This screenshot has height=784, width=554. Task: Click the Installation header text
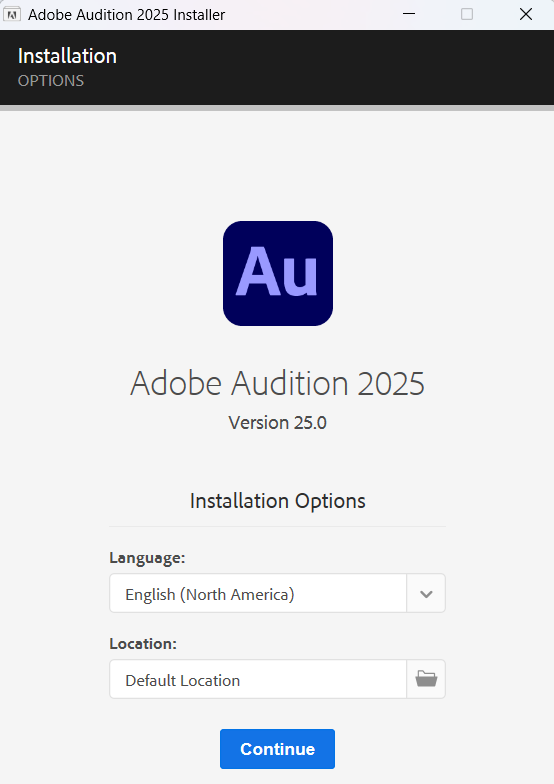[67, 56]
